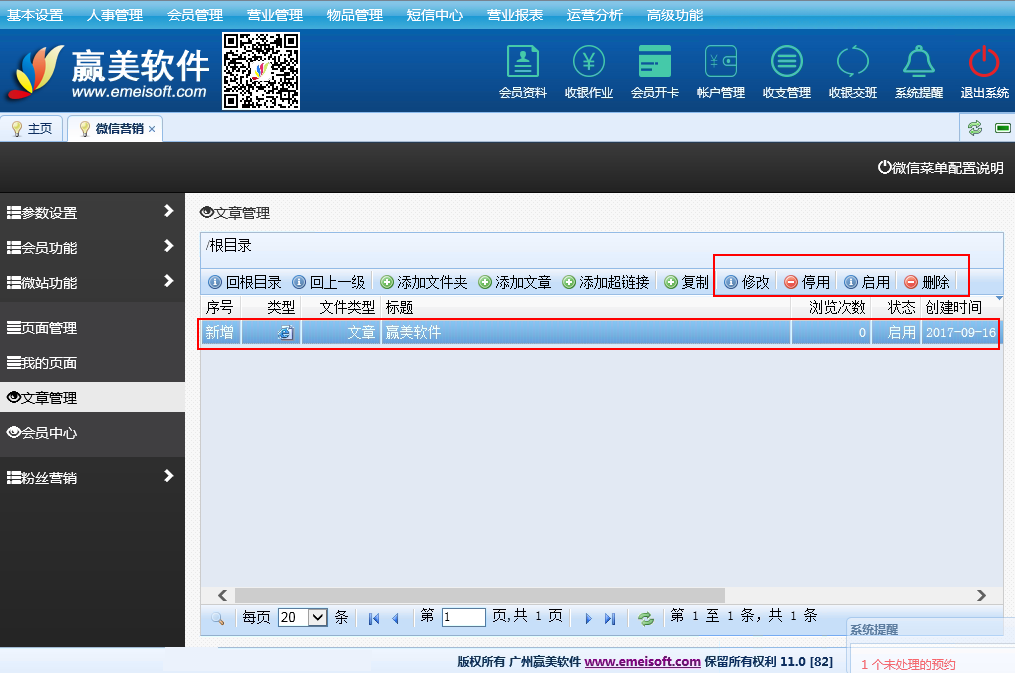1015x673 pixels.
Task: Close the 微信营销 tab
Action: coord(152,129)
